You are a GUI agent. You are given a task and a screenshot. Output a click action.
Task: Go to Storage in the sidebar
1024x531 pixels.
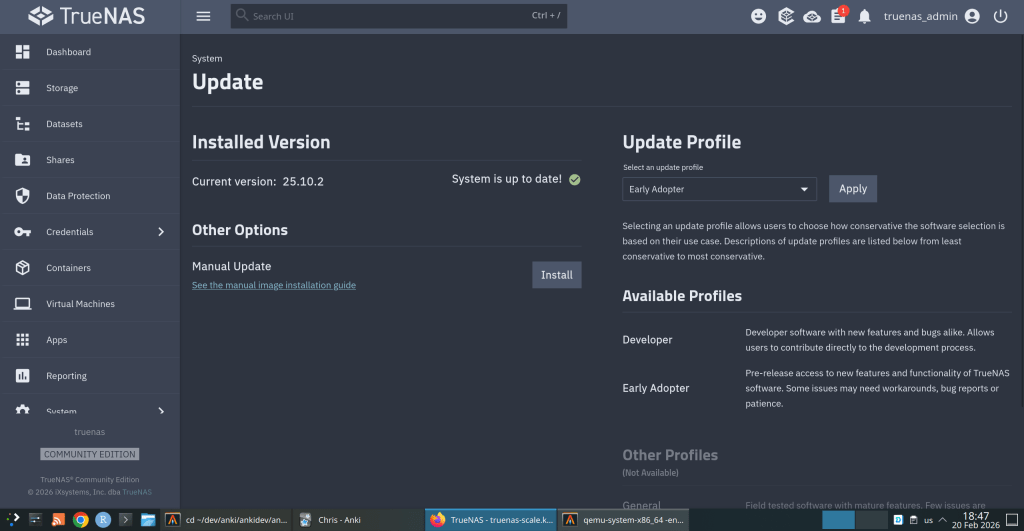[62, 88]
